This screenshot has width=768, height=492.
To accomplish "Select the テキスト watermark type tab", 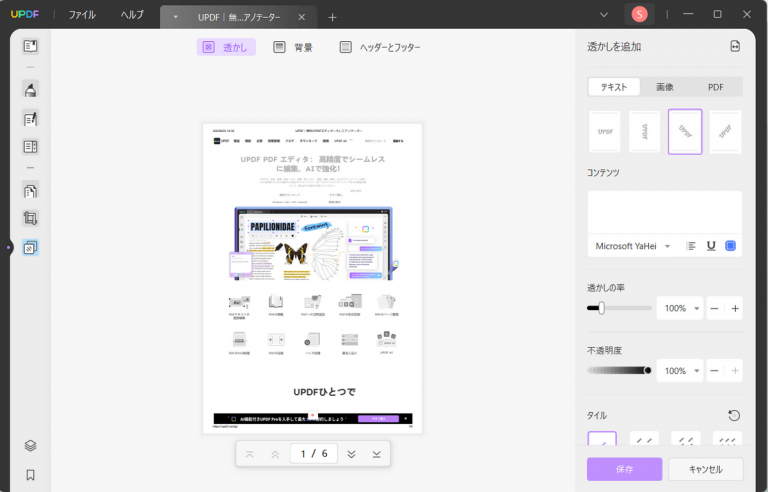I will [614, 87].
